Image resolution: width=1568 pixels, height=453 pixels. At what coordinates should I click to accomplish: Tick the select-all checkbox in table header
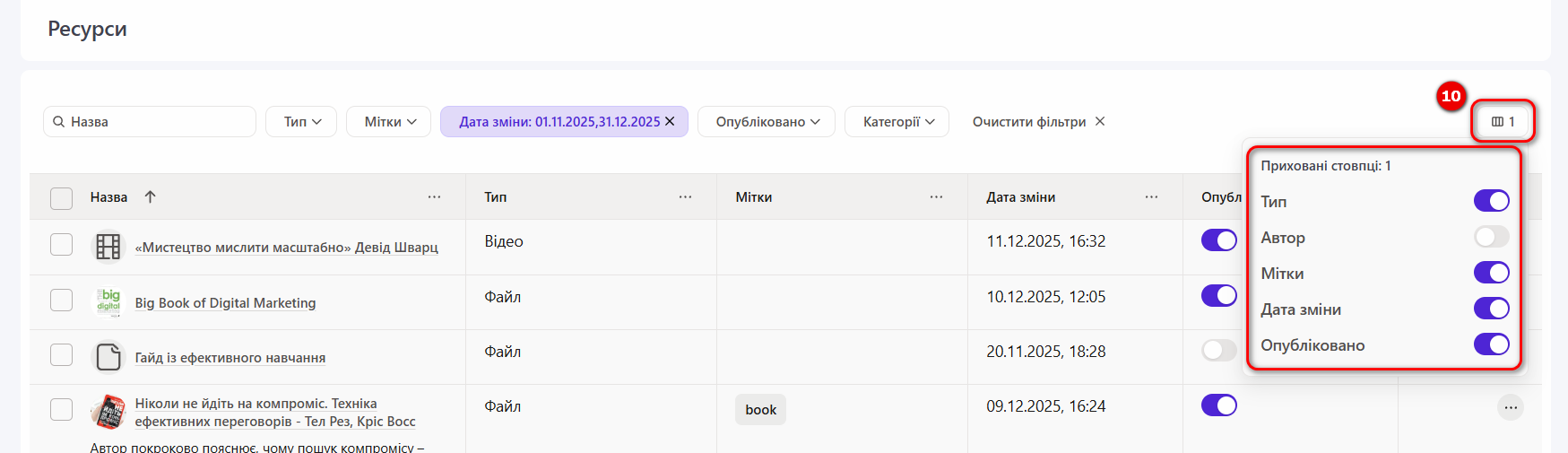61,198
